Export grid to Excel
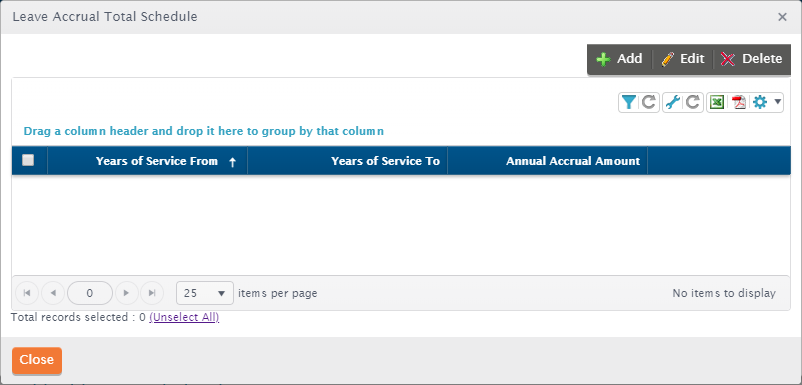This screenshot has height=385, width=802. [717, 103]
